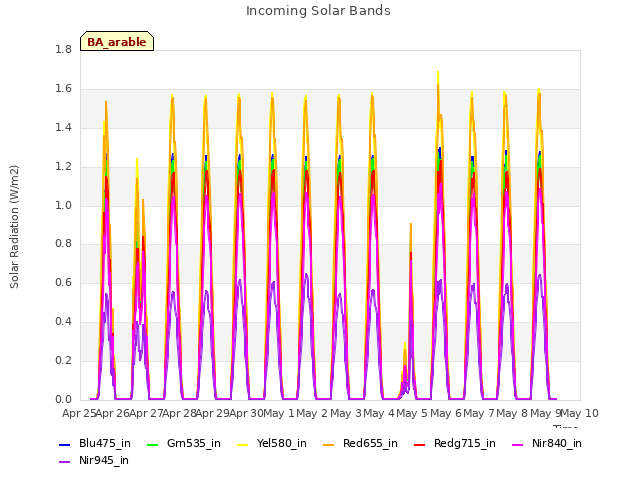Click the Yel580_in yellow legend swatch

(242, 444)
